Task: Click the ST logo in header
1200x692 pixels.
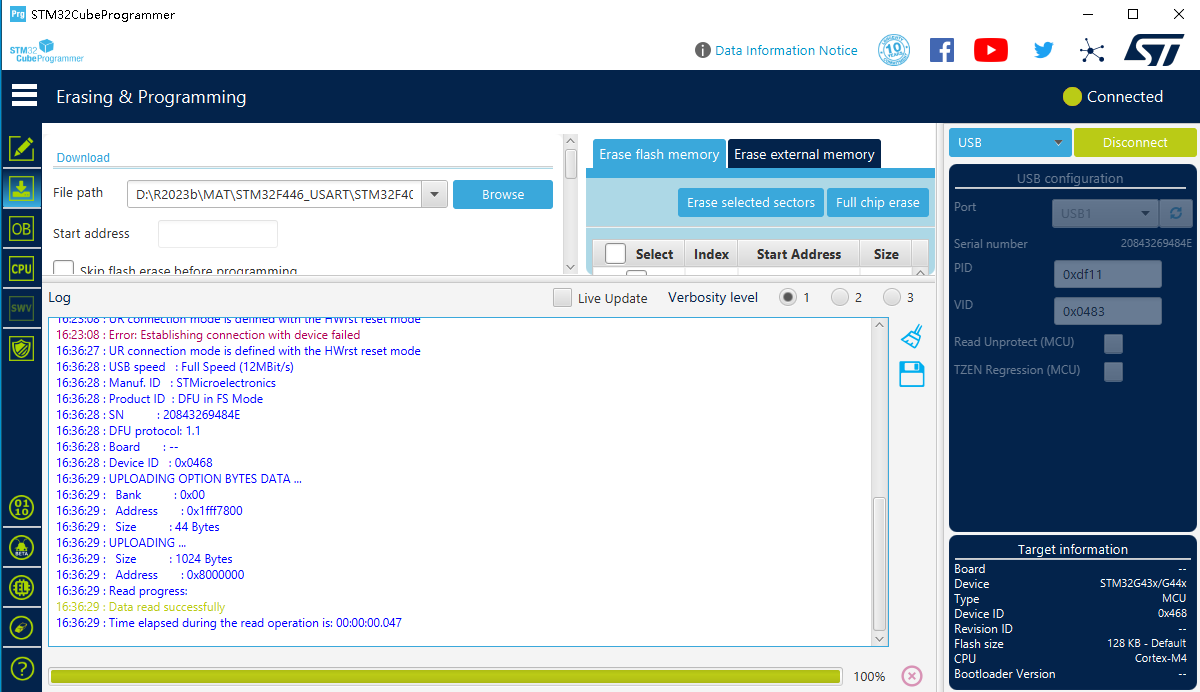Action: coord(1154,50)
